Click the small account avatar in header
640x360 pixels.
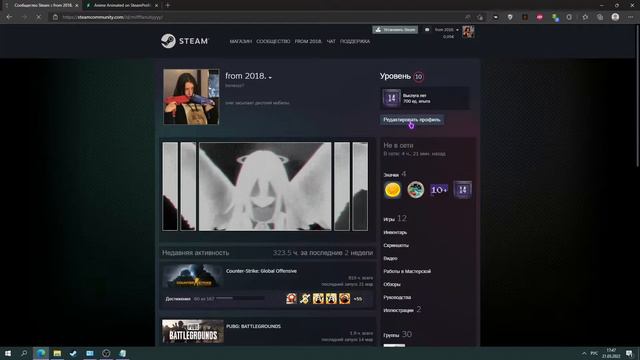(x=468, y=32)
